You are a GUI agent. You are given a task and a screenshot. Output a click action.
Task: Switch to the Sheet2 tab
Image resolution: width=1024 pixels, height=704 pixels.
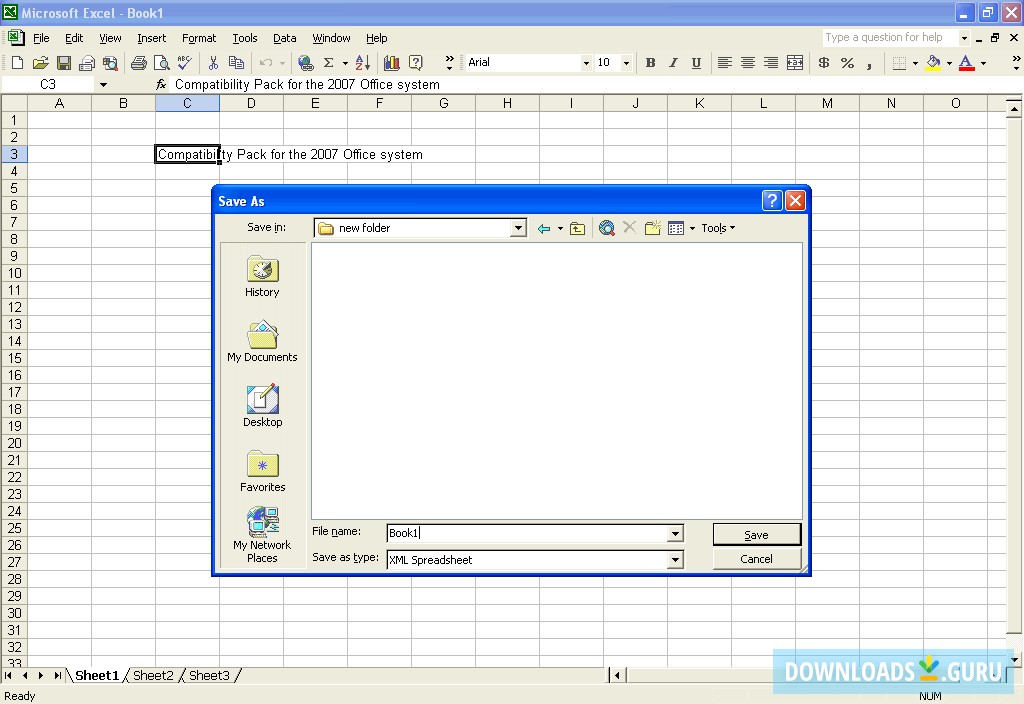(x=153, y=675)
